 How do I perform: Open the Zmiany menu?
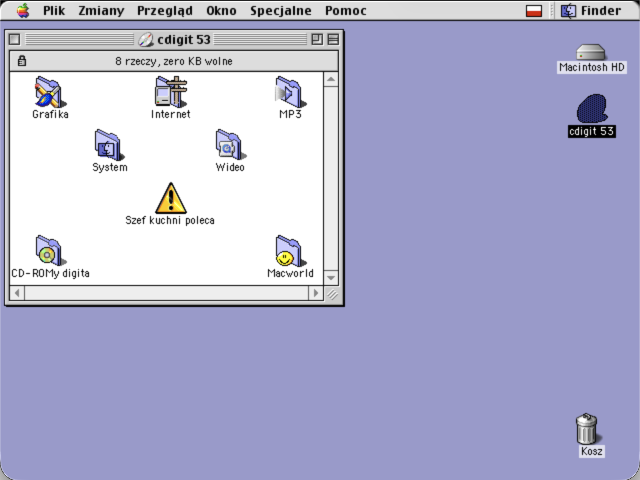point(101,11)
